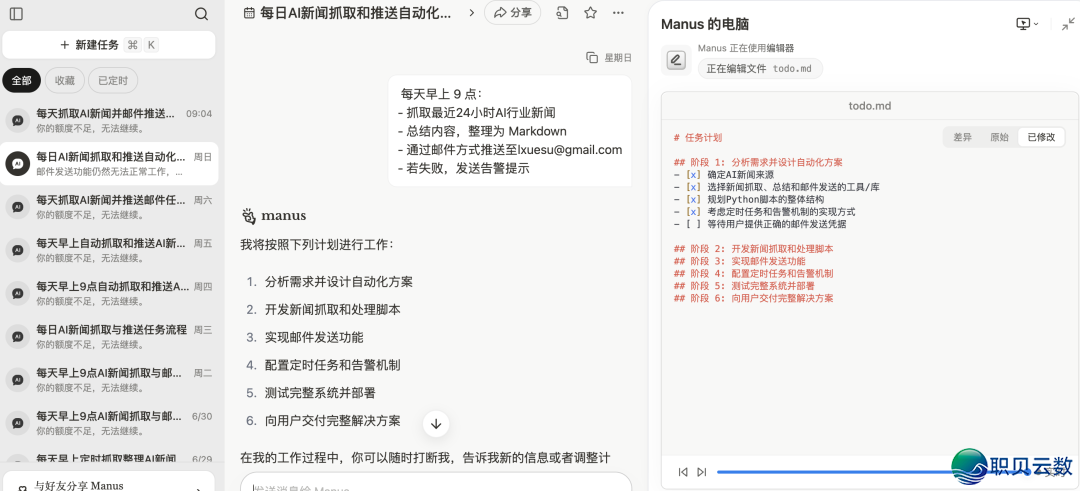Minimize Manus computer panel with collapse arrows
Viewport: 1080px width, 491px height.
coord(1068,23)
